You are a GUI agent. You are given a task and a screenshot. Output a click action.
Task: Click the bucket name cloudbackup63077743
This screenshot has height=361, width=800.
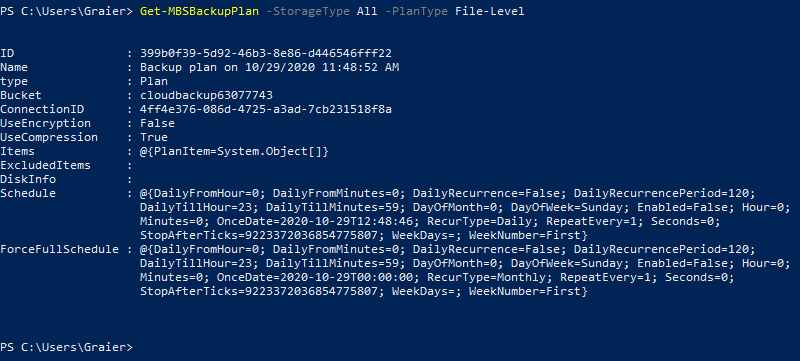pyautogui.click(x=207, y=95)
